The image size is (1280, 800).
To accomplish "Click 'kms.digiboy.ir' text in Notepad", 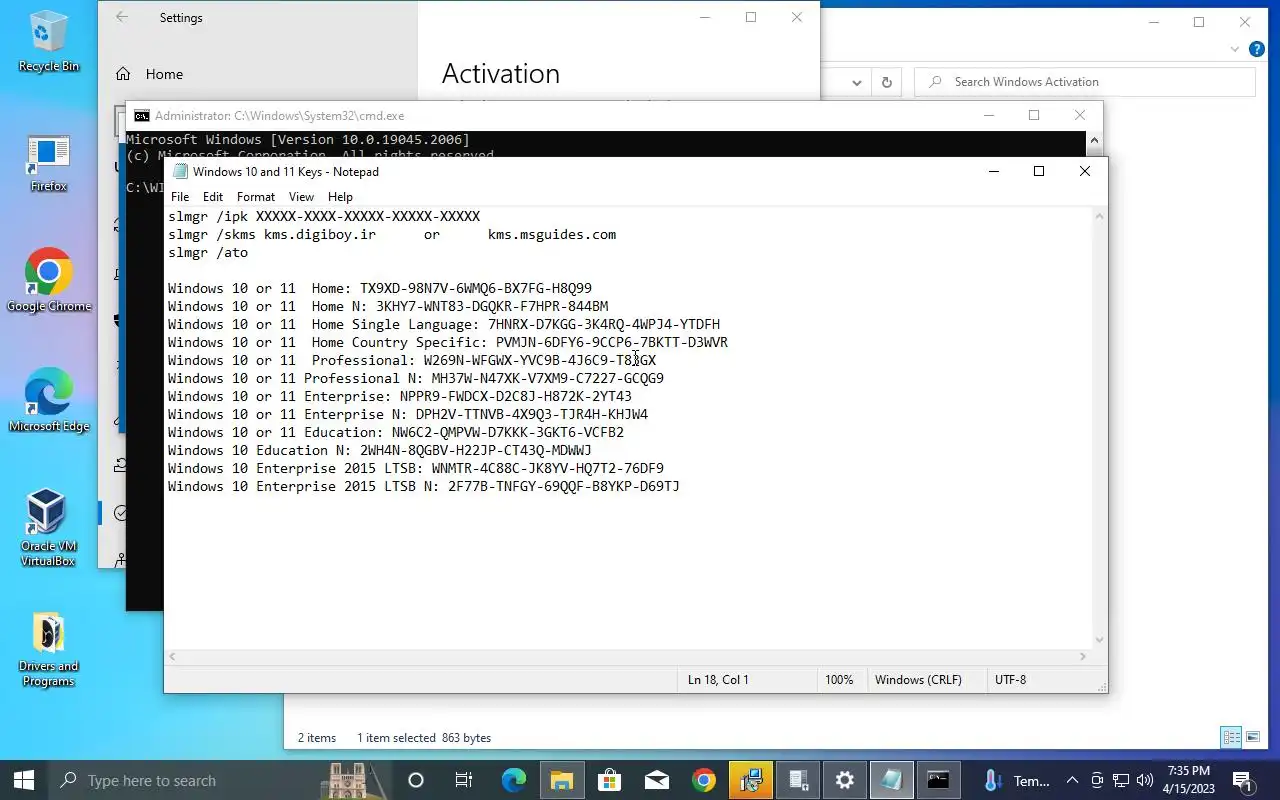I will pos(320,234).
